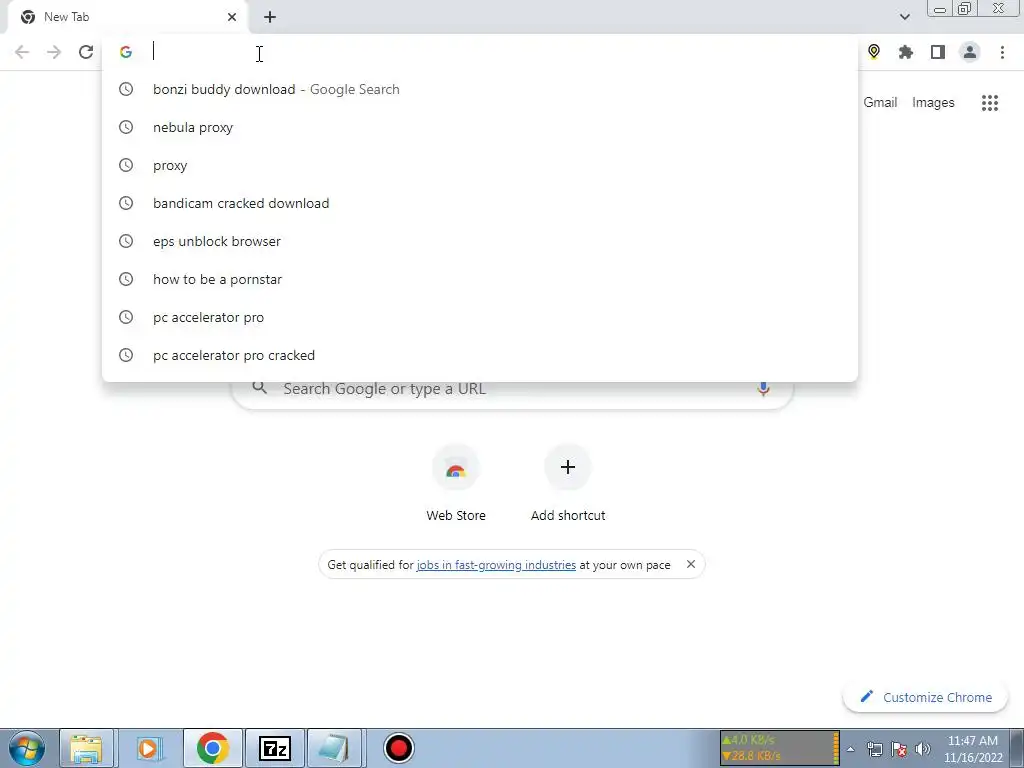Show hidden tray icons arrow
Screen dimensions: 1024x768
point(850,749)
